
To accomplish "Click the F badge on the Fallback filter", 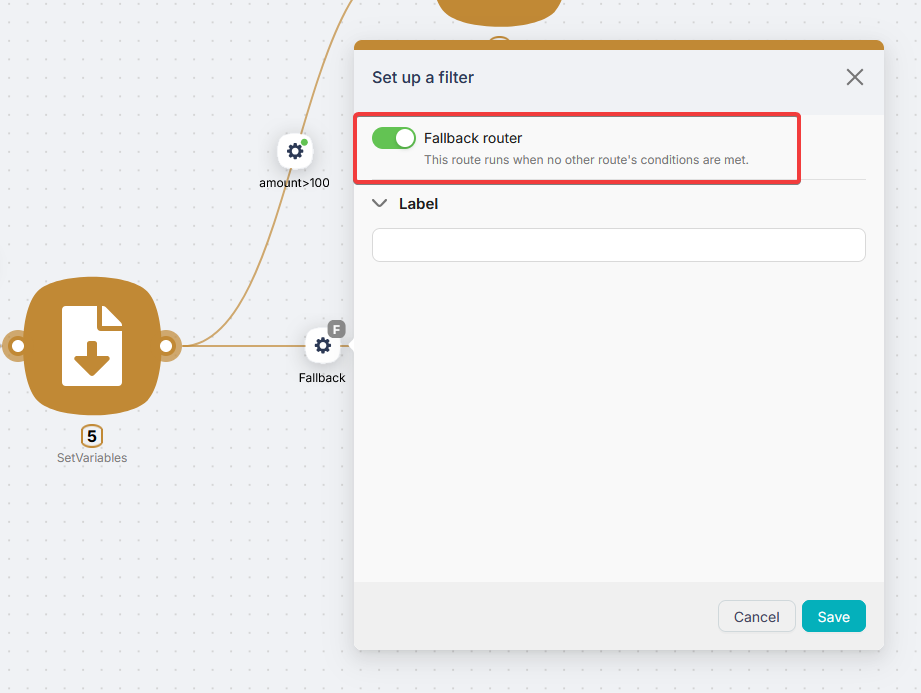I will click(336, 329).
